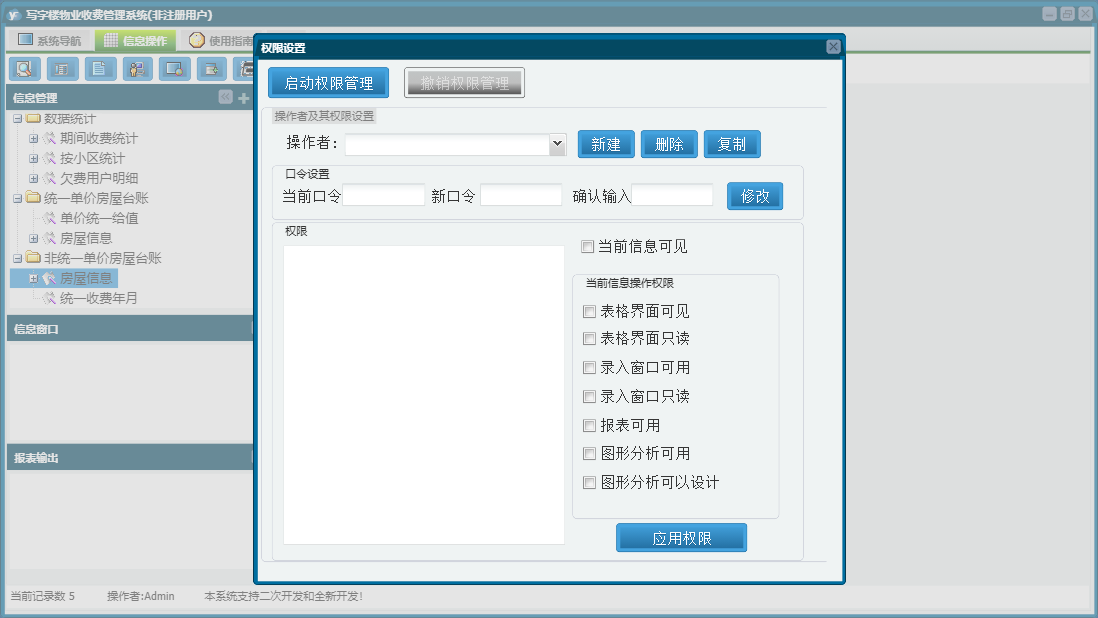The image size is (1098, 618).
Task: Click the form list view toolbar icon
Action: pos(62,69)
